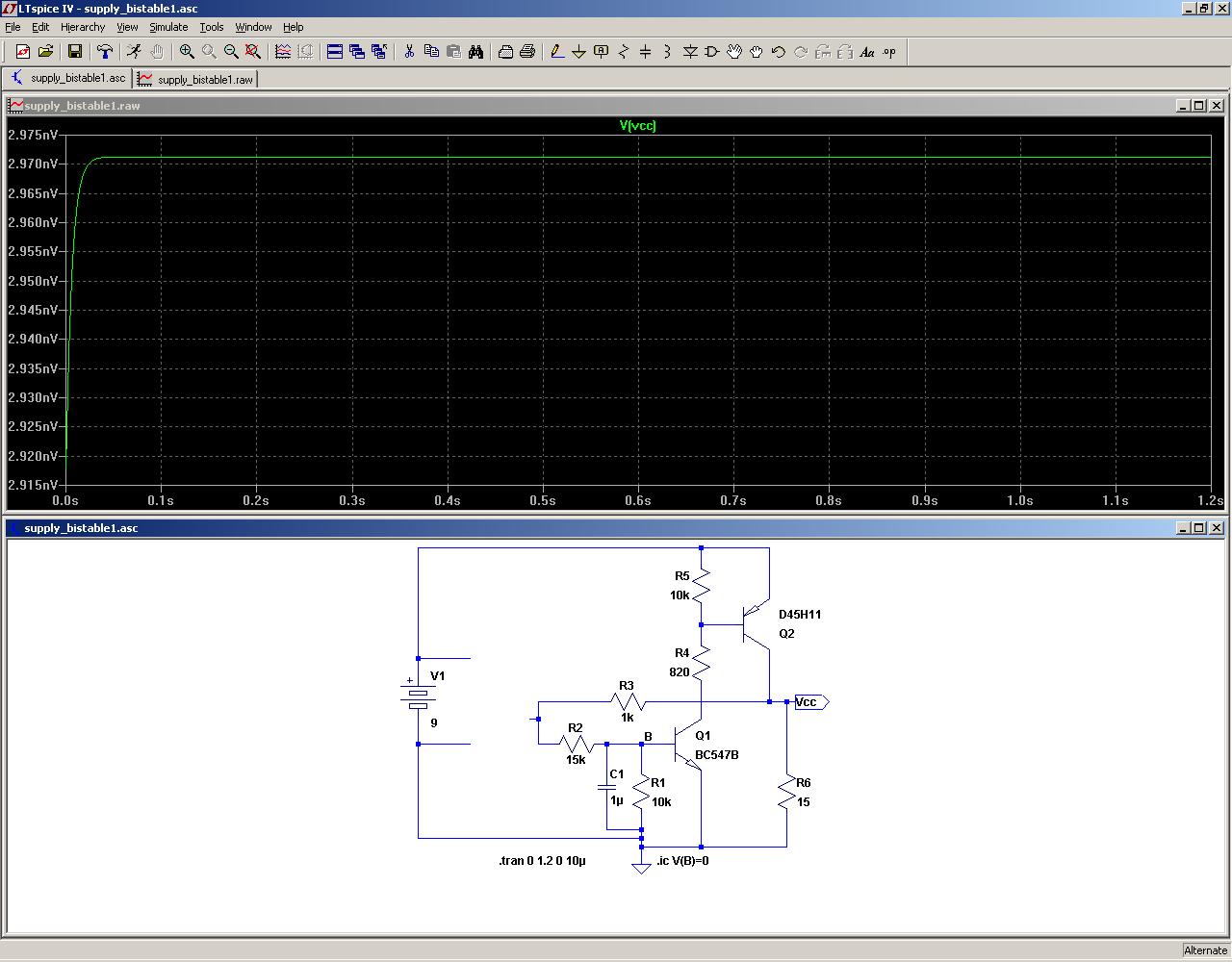Select the Label Net tool
This screenshot has width=1232, height=962.
coord(601,52)
